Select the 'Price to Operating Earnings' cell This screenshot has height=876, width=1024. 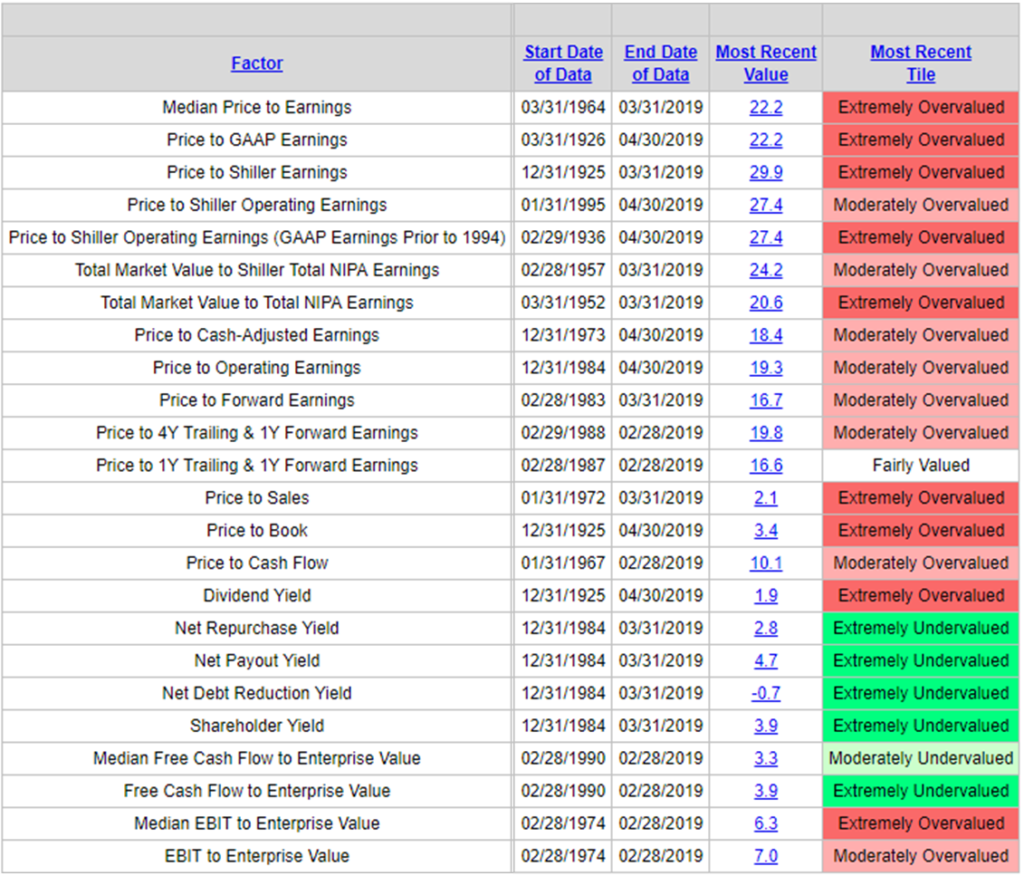257,368
